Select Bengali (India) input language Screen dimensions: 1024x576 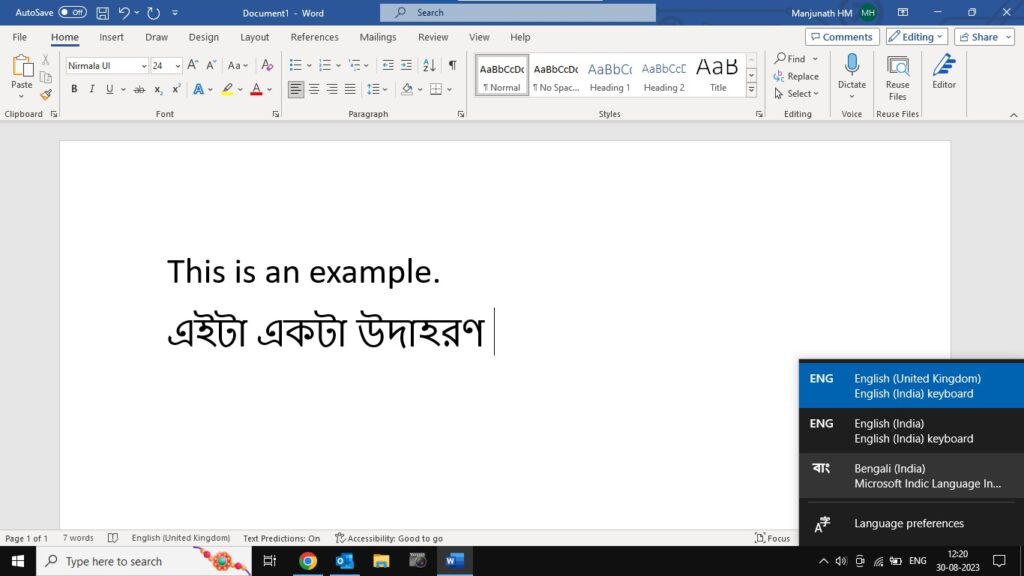(910, 476)
